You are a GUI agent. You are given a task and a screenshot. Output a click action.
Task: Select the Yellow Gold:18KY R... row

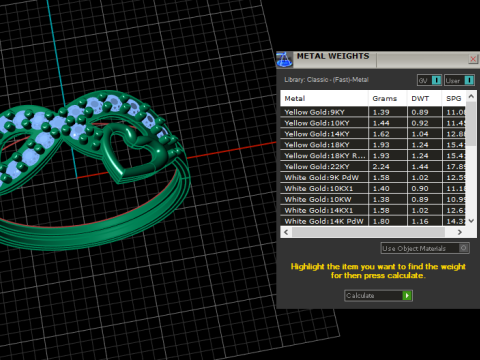pyautogui.click(x=373, y=156)
